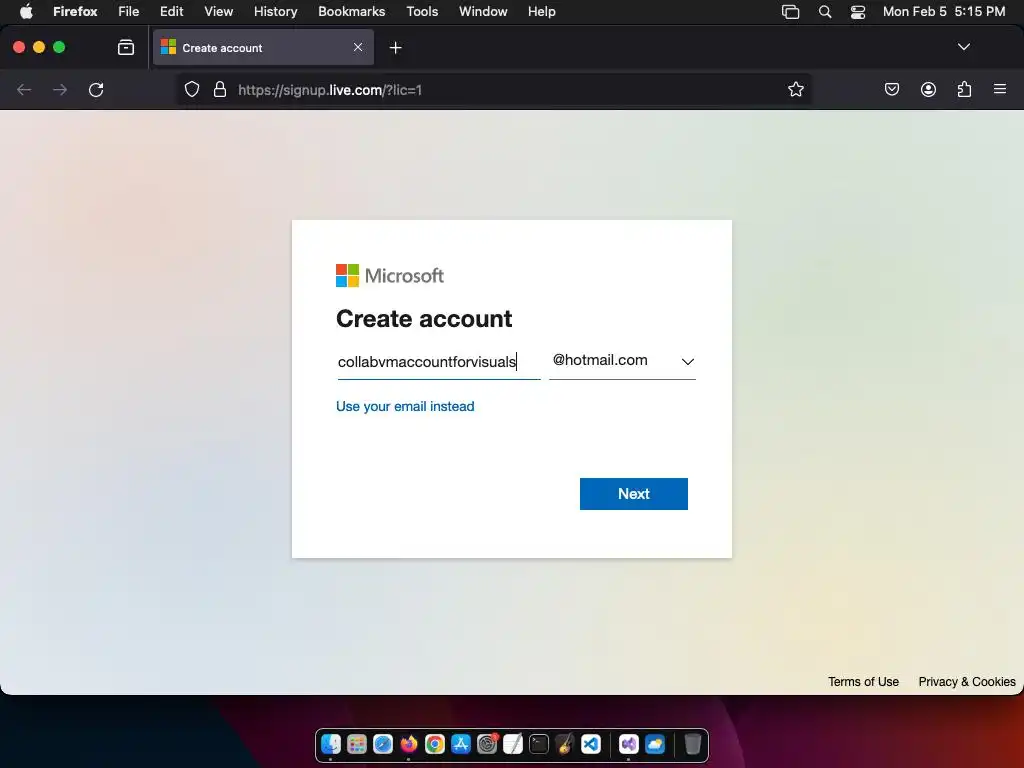Open the Tools menu

[x=422, y=11]
